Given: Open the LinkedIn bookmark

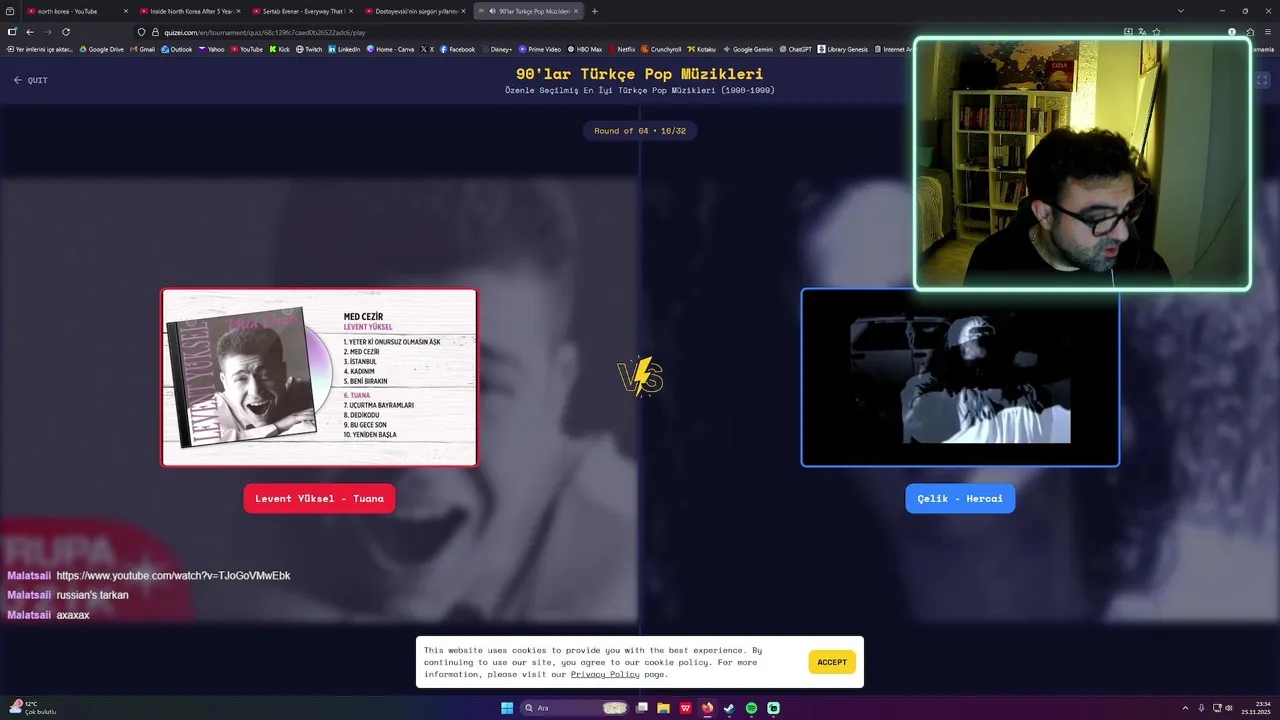Looking at the screenshot, I should point(344,49).
